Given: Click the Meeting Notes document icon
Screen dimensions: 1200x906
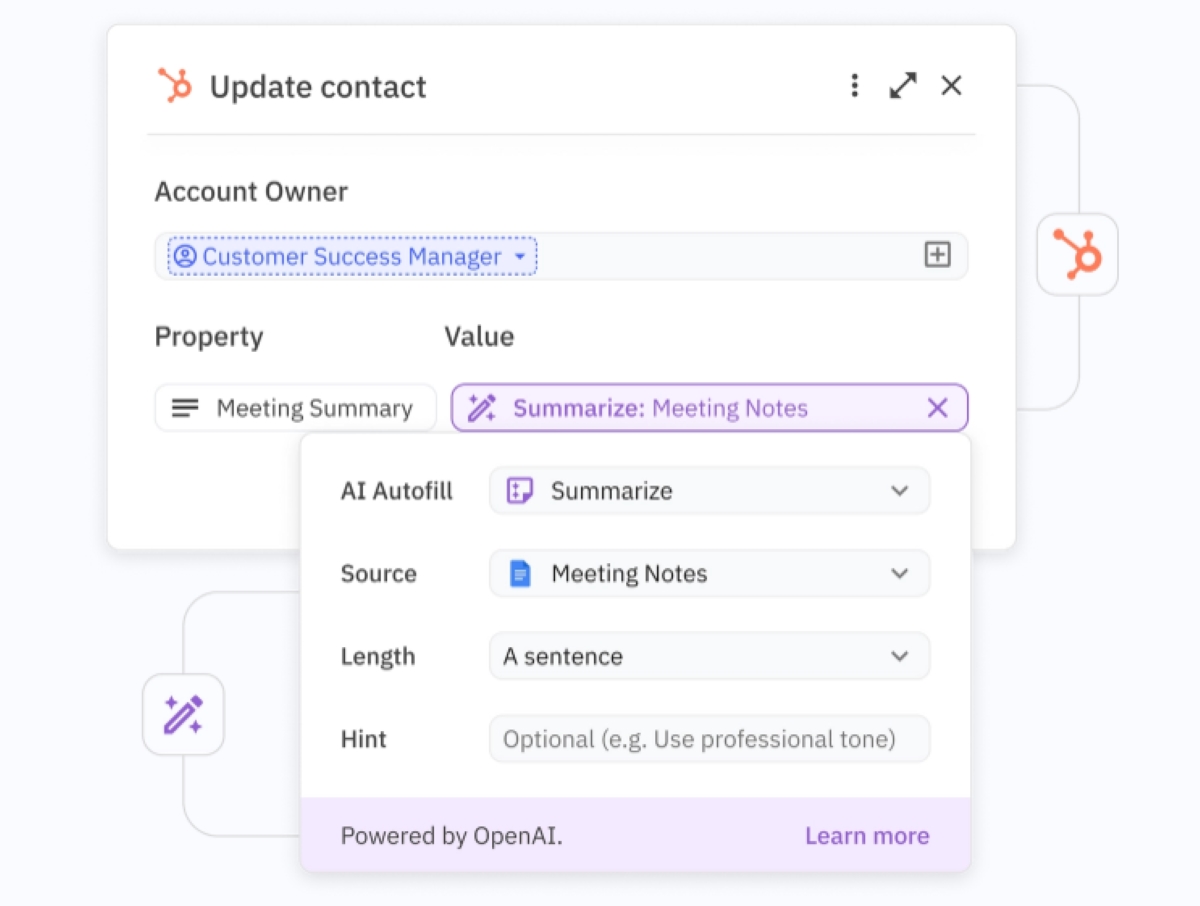Looking at the screenshot, I should click(x=520, y=573).
